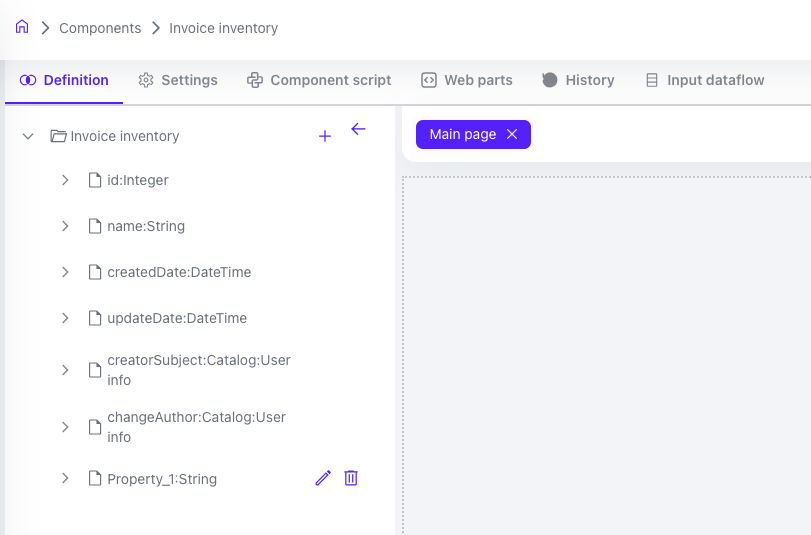Viewport: 811px width, 535px height.
Task: Close the Main page tab with X
Action: (x=512, y=134)
